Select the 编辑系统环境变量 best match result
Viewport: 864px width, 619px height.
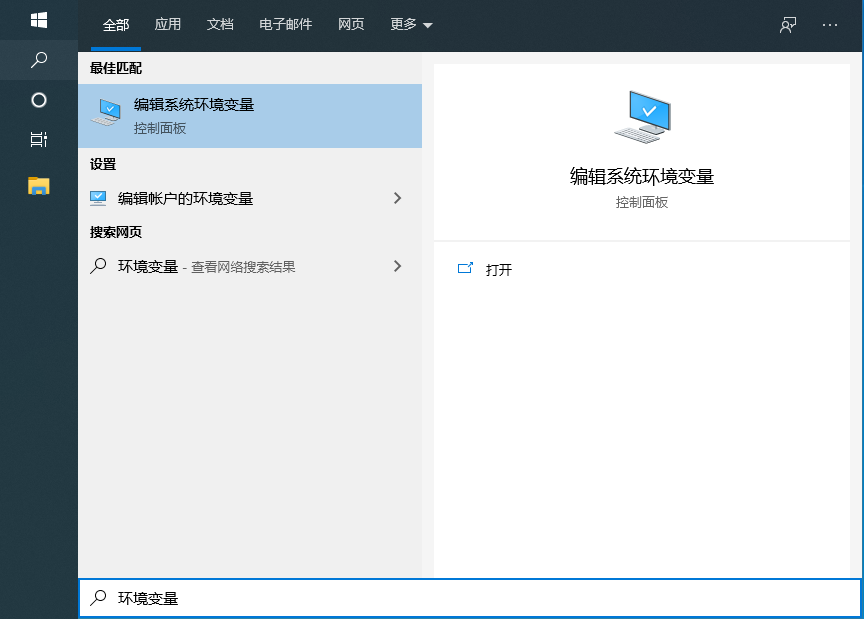tap(250, 116)
